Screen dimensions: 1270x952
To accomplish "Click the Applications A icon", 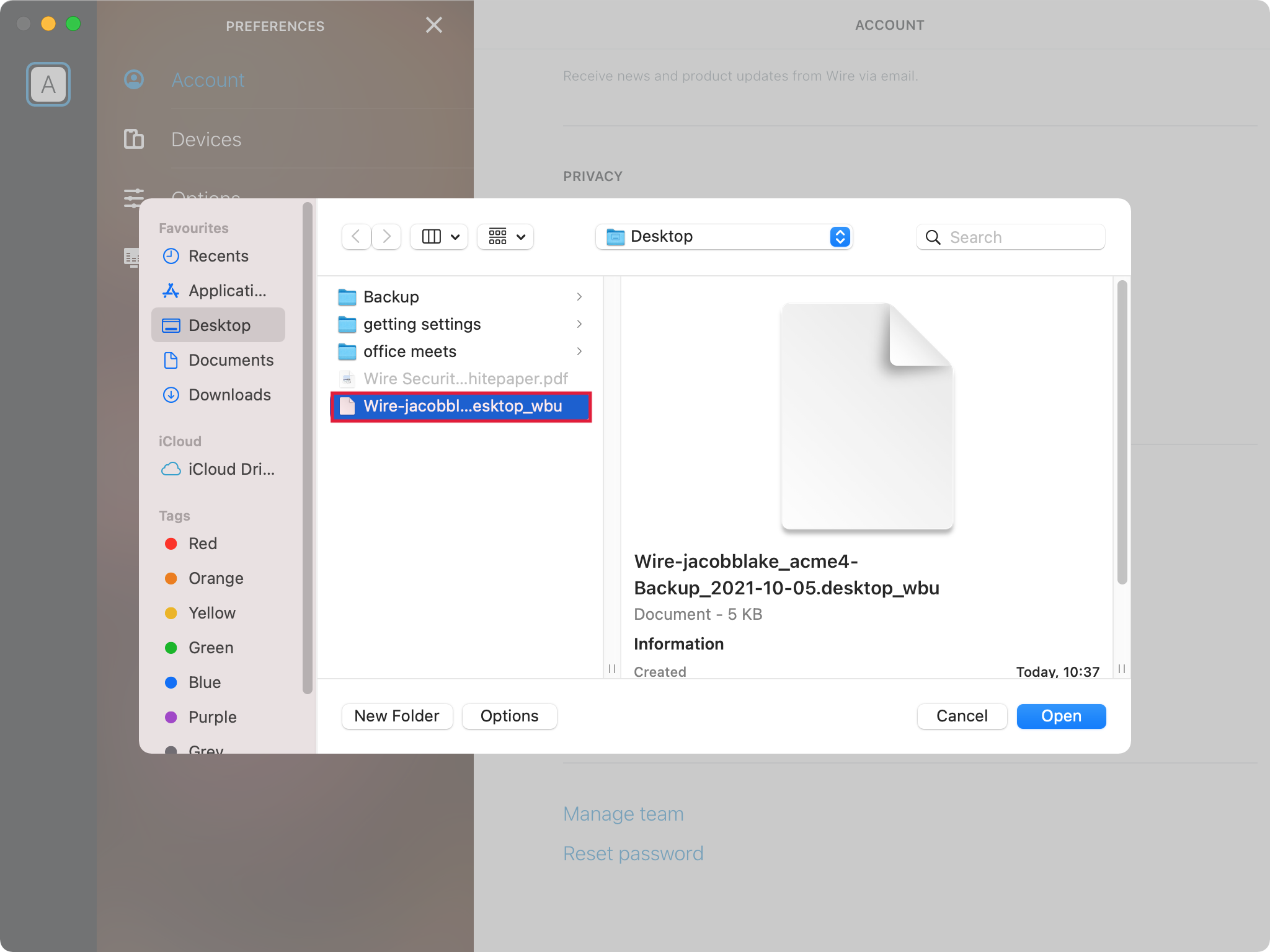I will pos(171,291).
